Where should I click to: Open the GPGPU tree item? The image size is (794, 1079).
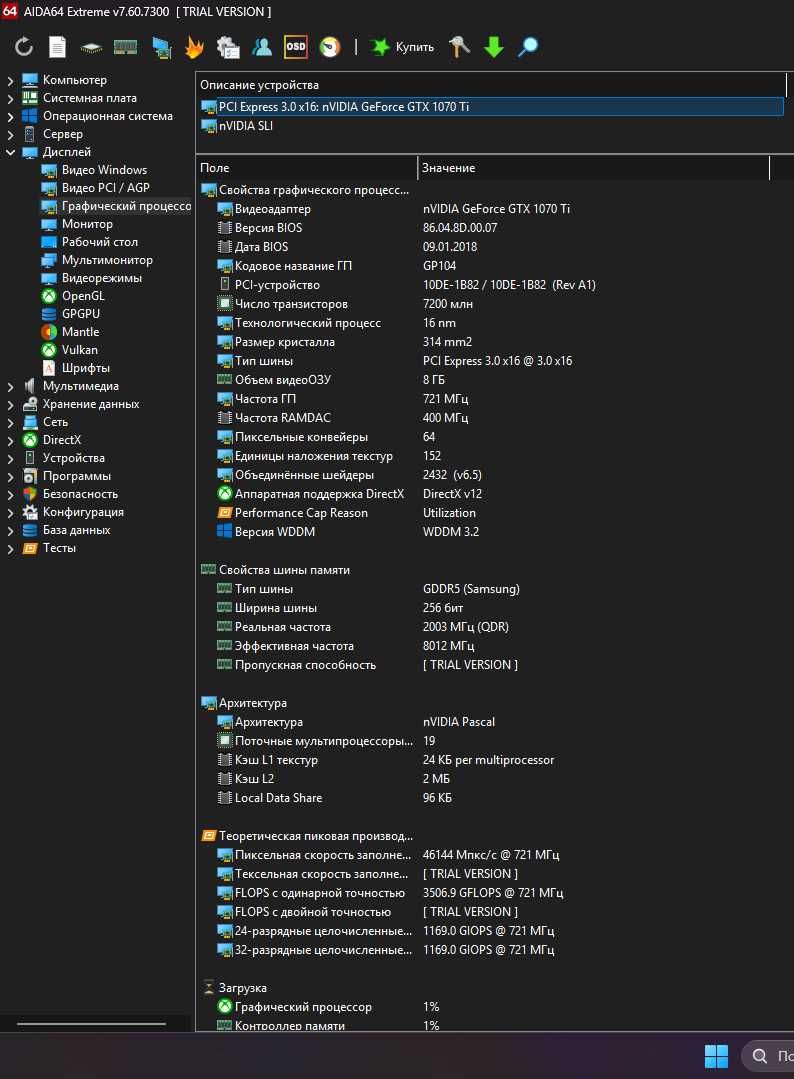70,314
